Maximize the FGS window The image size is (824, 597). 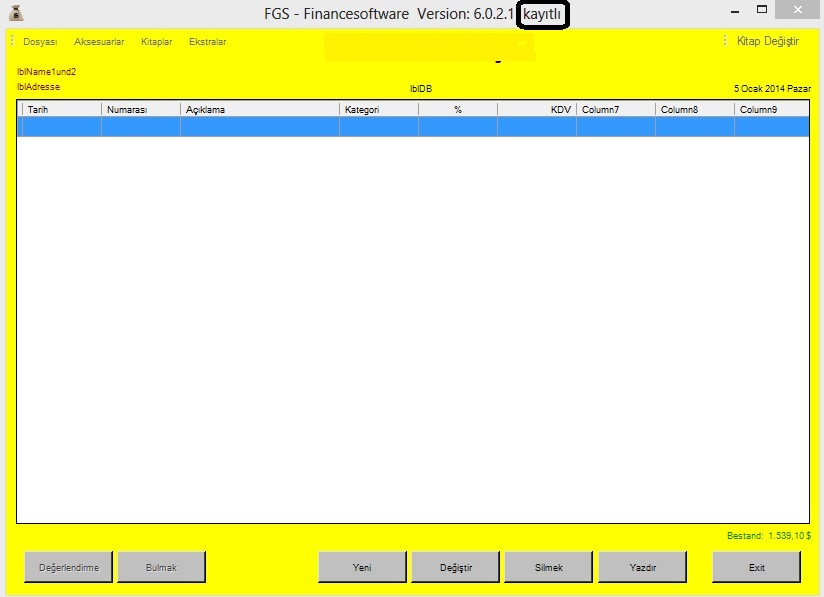pyautogui.click(x=762, y=10)
